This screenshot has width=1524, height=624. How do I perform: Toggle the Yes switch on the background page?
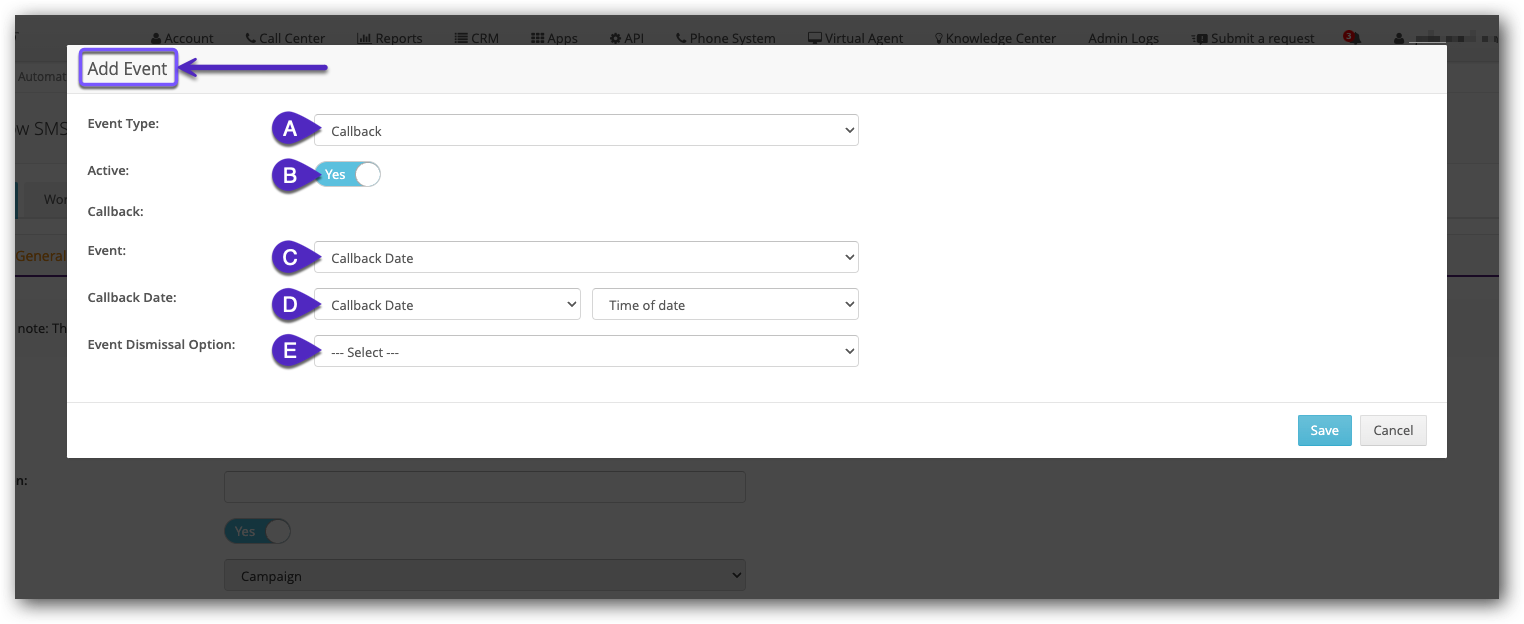coord(257,531)
